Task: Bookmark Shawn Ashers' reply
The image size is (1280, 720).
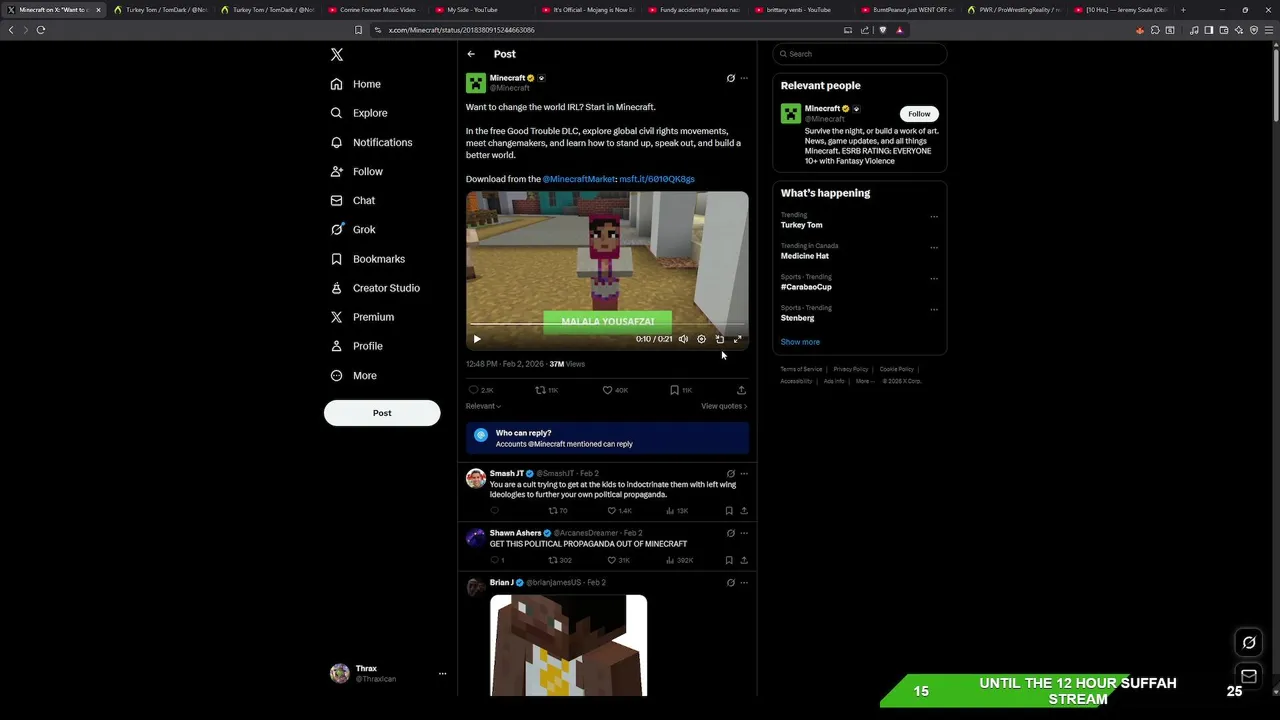Action: pyautogui.click(x=729, y=560)
